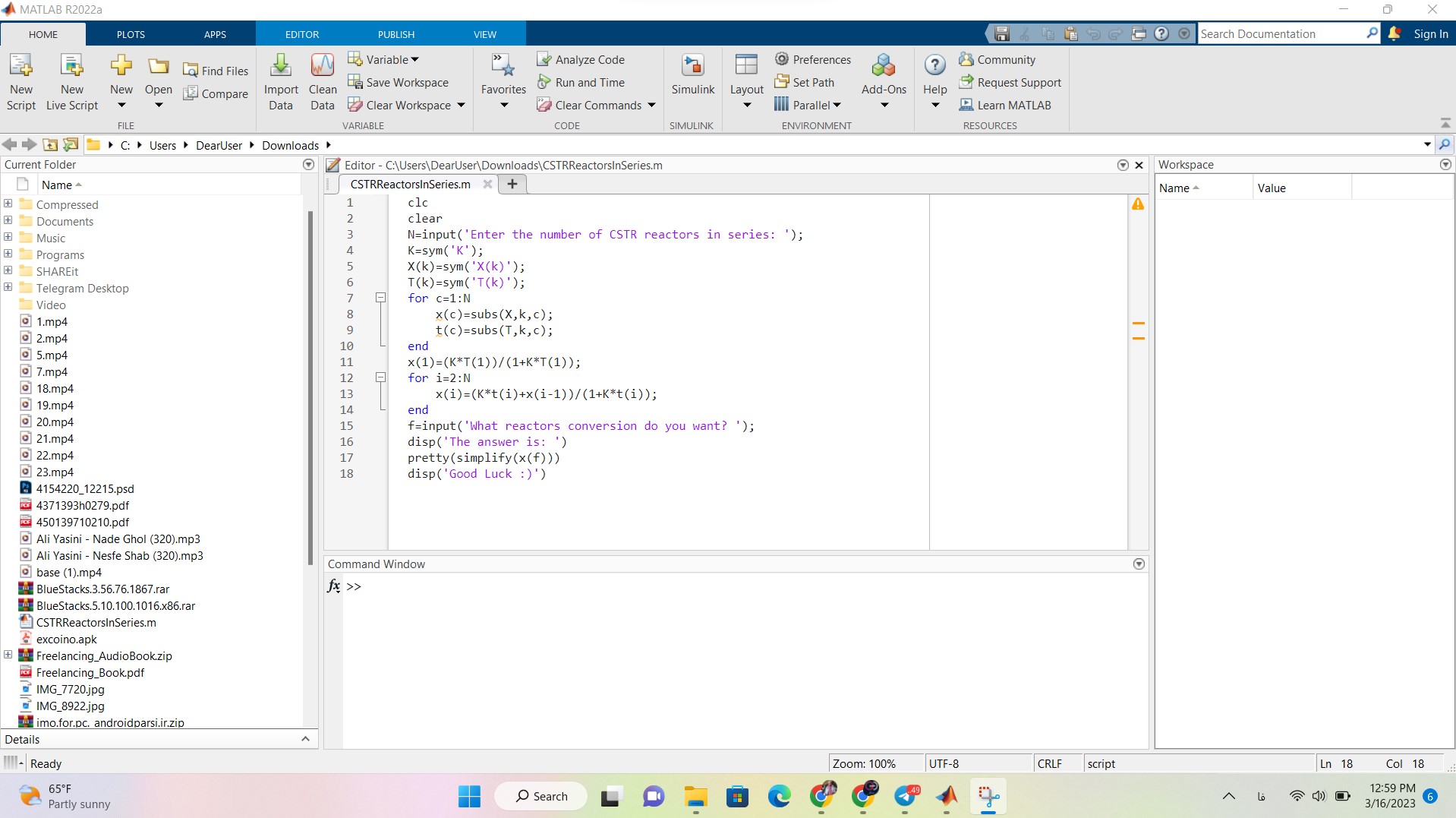Click the search icon in address bar
Viewport: 1456px width, 818px height.
pyautogui.click(x=1445, y=144)
